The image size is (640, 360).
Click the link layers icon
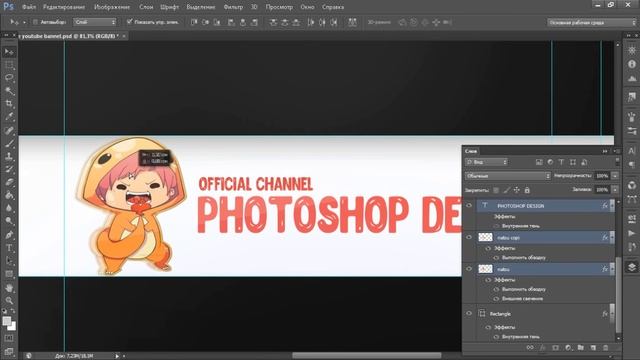click(x=530, y=348)
